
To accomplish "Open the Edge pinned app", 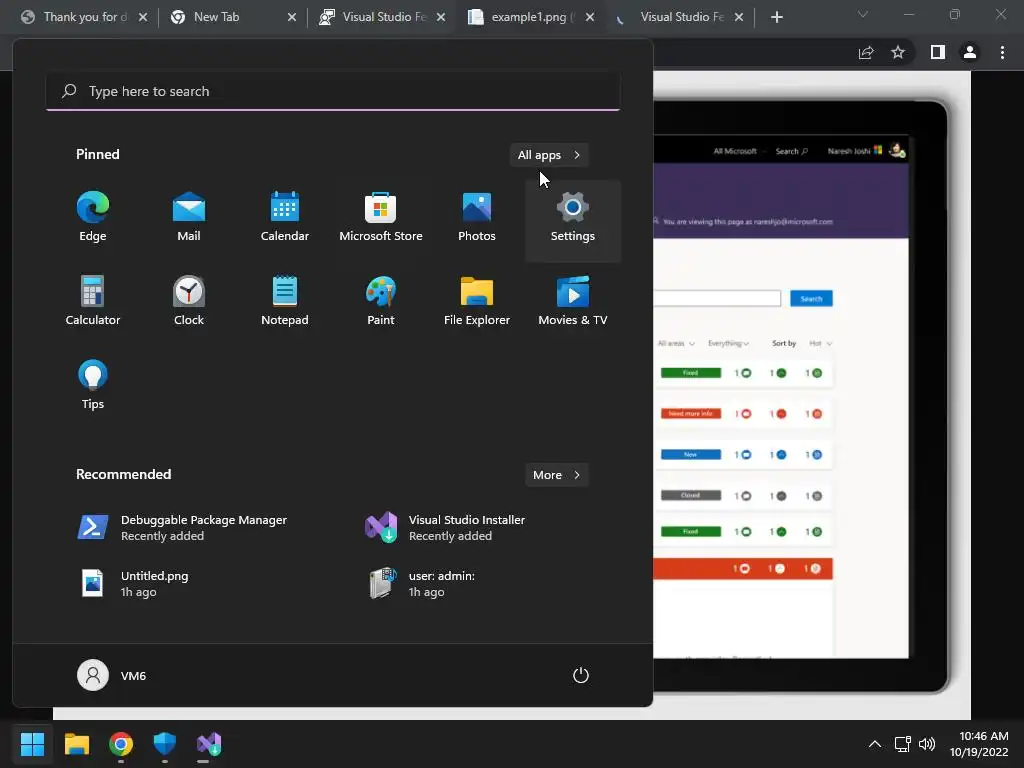I will tap(93, 218).
